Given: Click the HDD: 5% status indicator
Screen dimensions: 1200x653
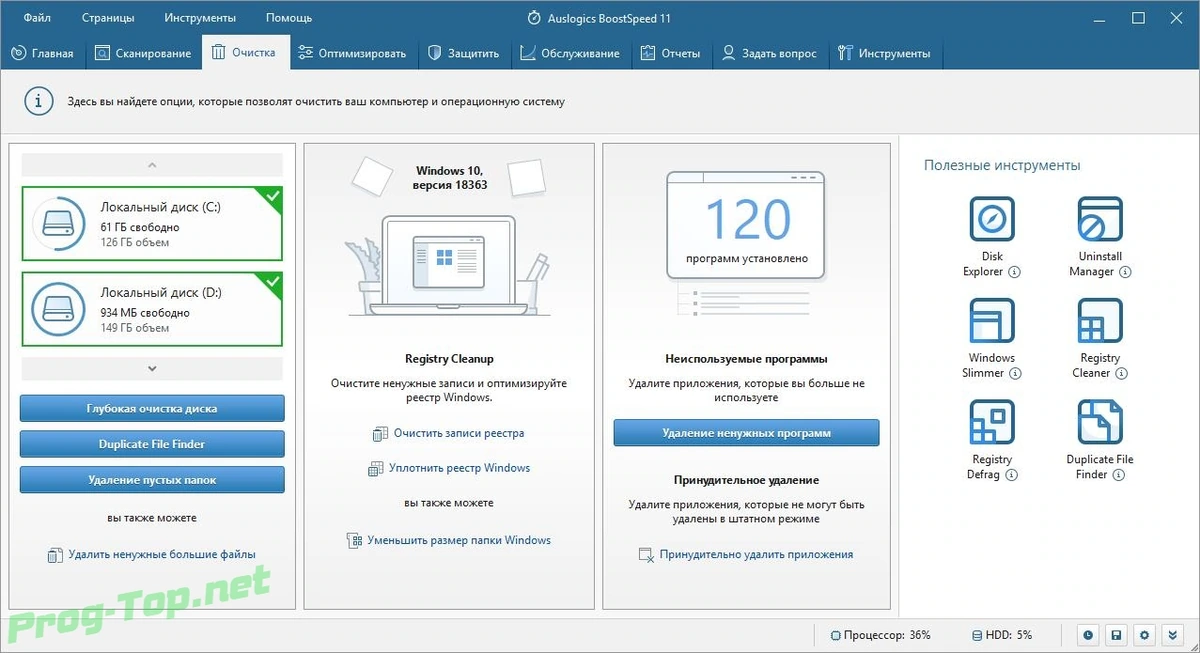Looking at the screenshot, I should pyautogui.click(x=1001, y=635).
